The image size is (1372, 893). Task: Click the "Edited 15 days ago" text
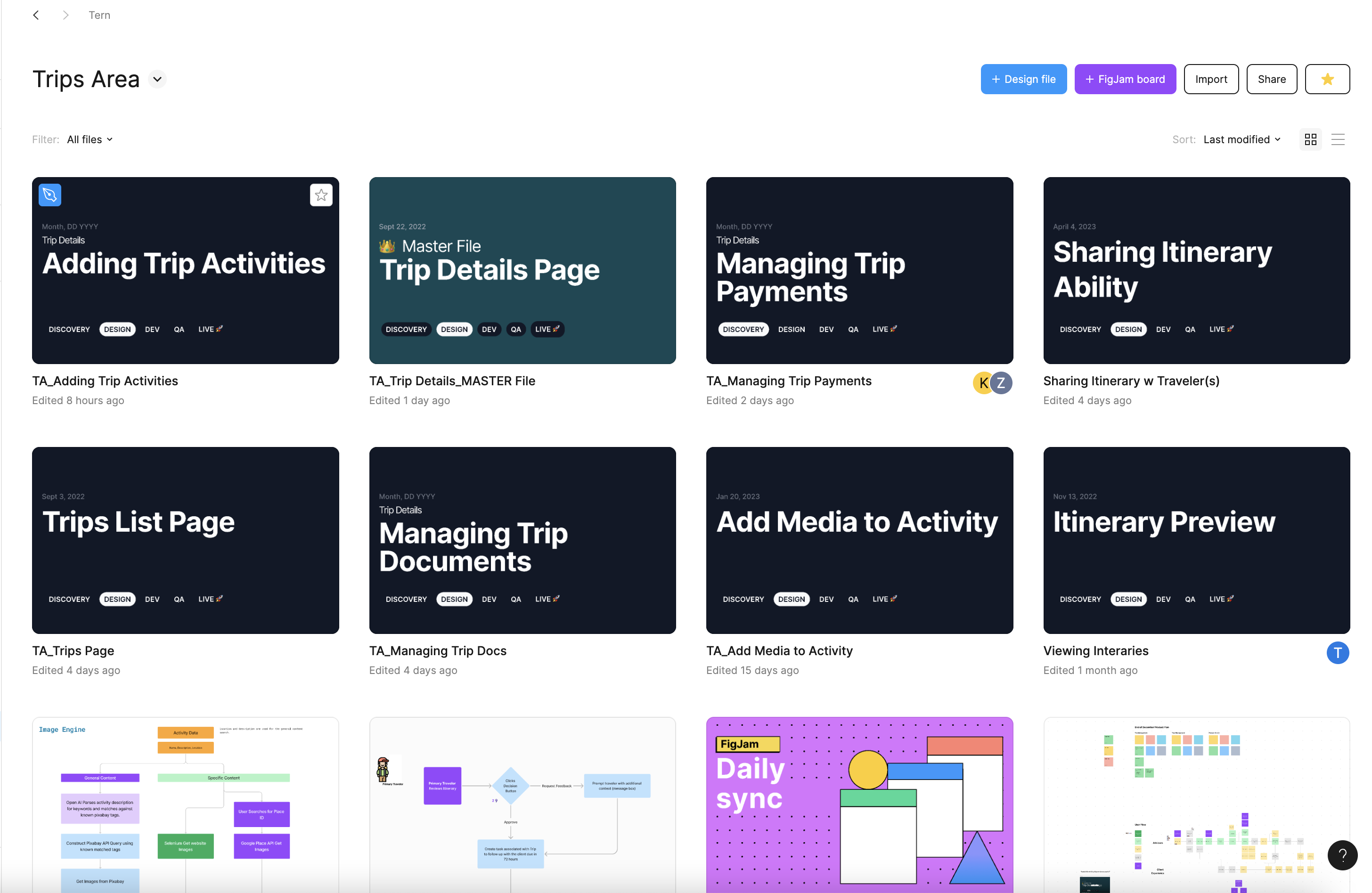pyautogui.click(x=752, y=670)
